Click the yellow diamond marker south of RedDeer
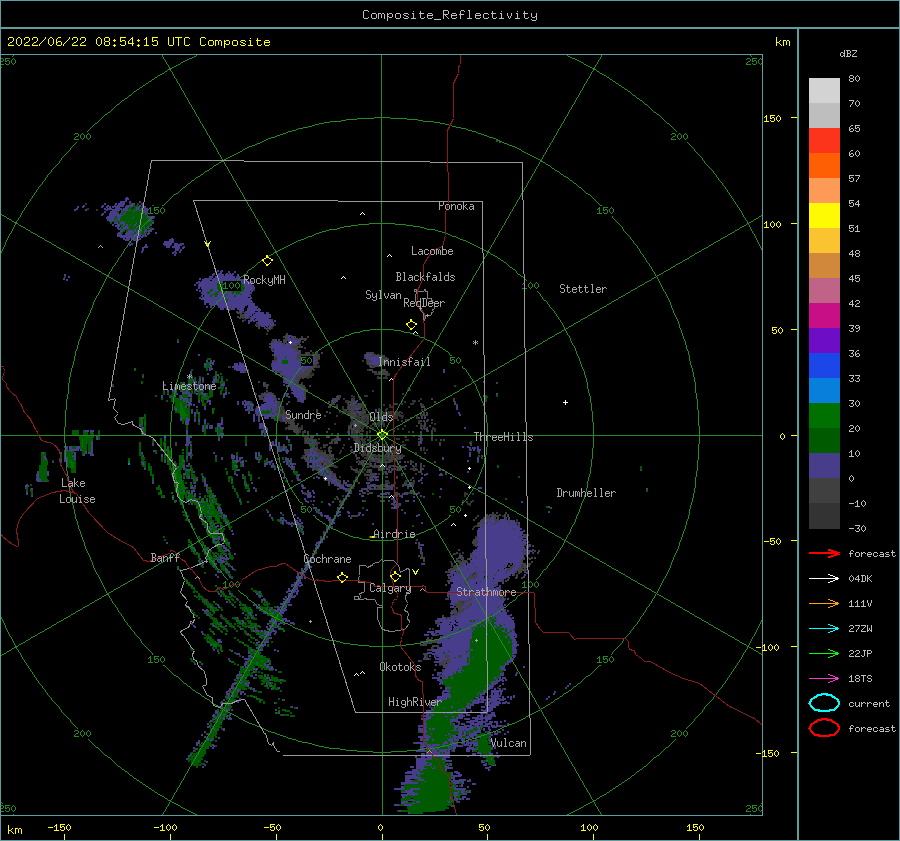900x841 pixels. point(412,325)
